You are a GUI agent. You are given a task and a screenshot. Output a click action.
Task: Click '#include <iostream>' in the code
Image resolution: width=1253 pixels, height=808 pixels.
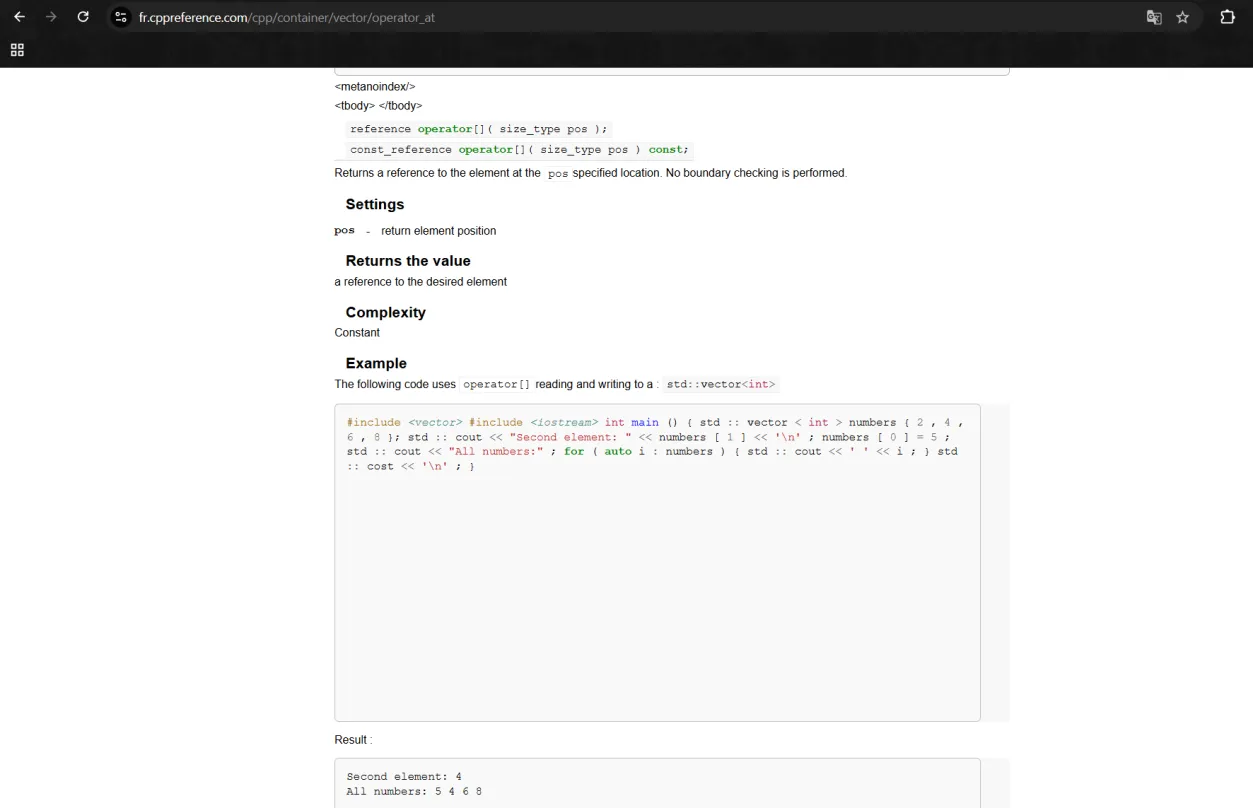coord(533,422)
